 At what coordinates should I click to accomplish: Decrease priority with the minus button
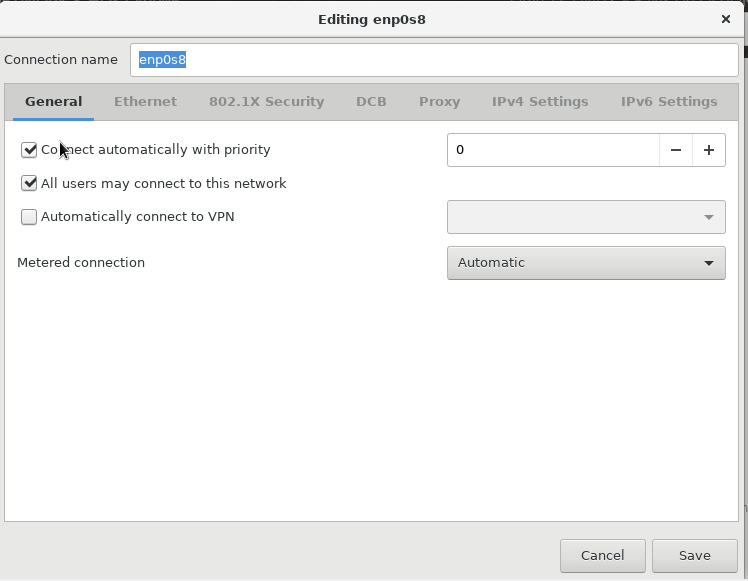point(675,150)
